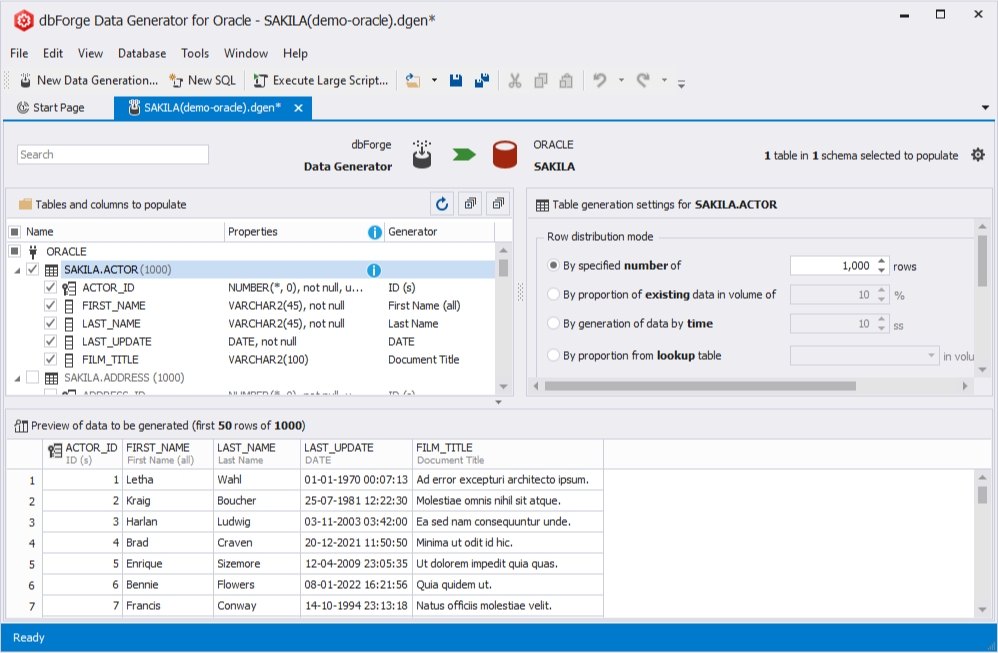Image resolution: width=998 pixels, height=653 pixels.
Task: Click the collapse all tables icon
Action: (498, 204)
